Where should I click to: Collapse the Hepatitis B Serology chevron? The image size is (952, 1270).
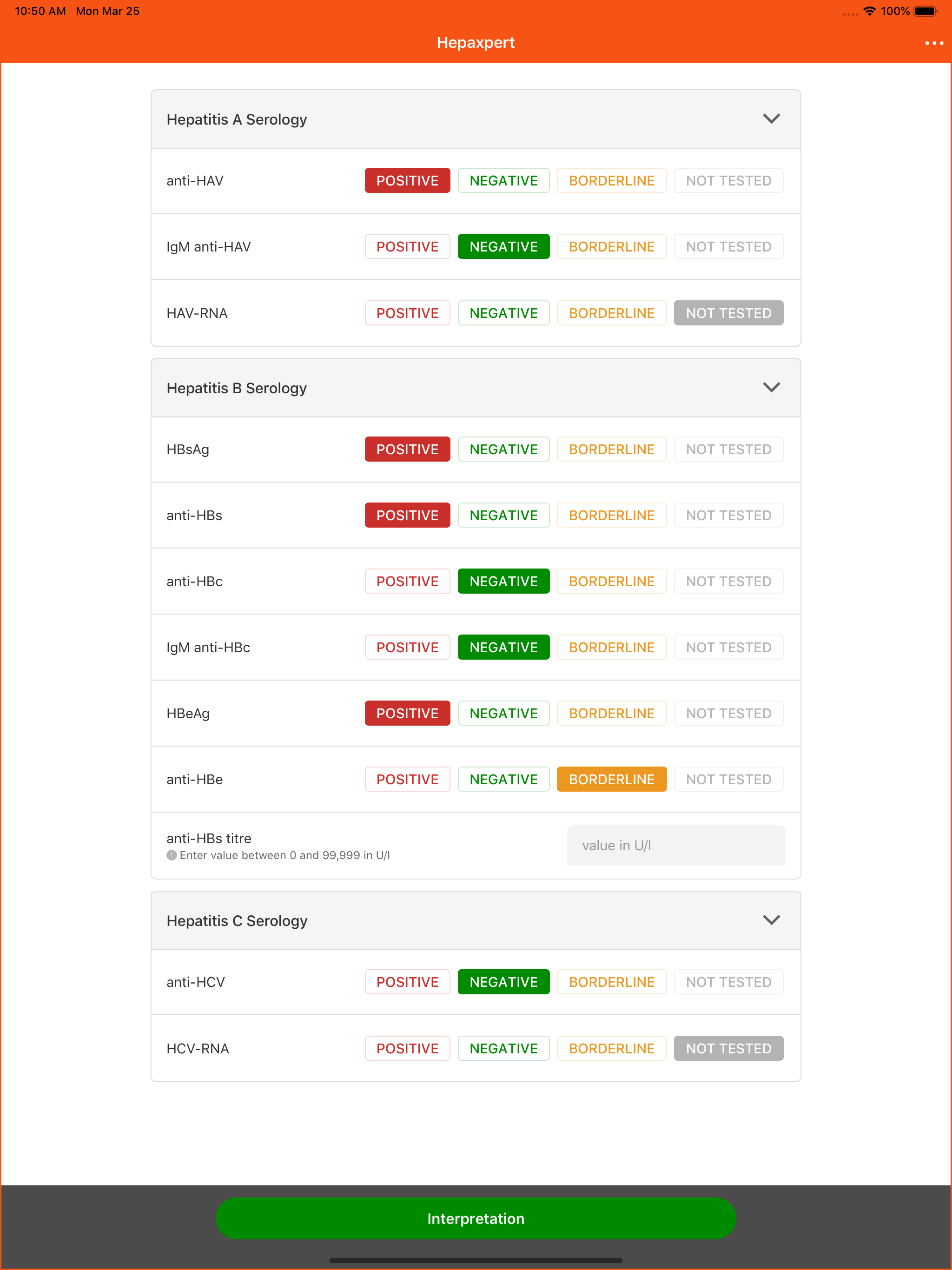click(771, 388)
